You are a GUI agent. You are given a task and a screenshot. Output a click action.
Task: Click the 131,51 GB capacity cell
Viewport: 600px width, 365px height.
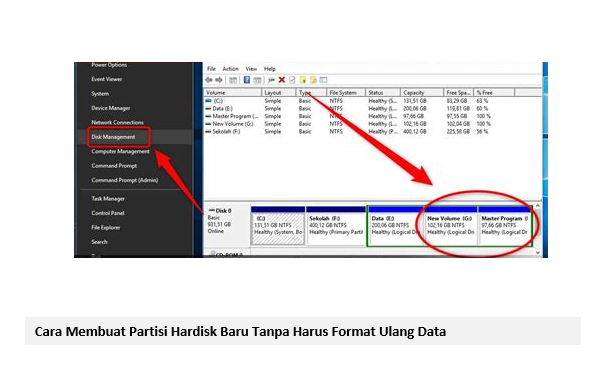[415, 101]
